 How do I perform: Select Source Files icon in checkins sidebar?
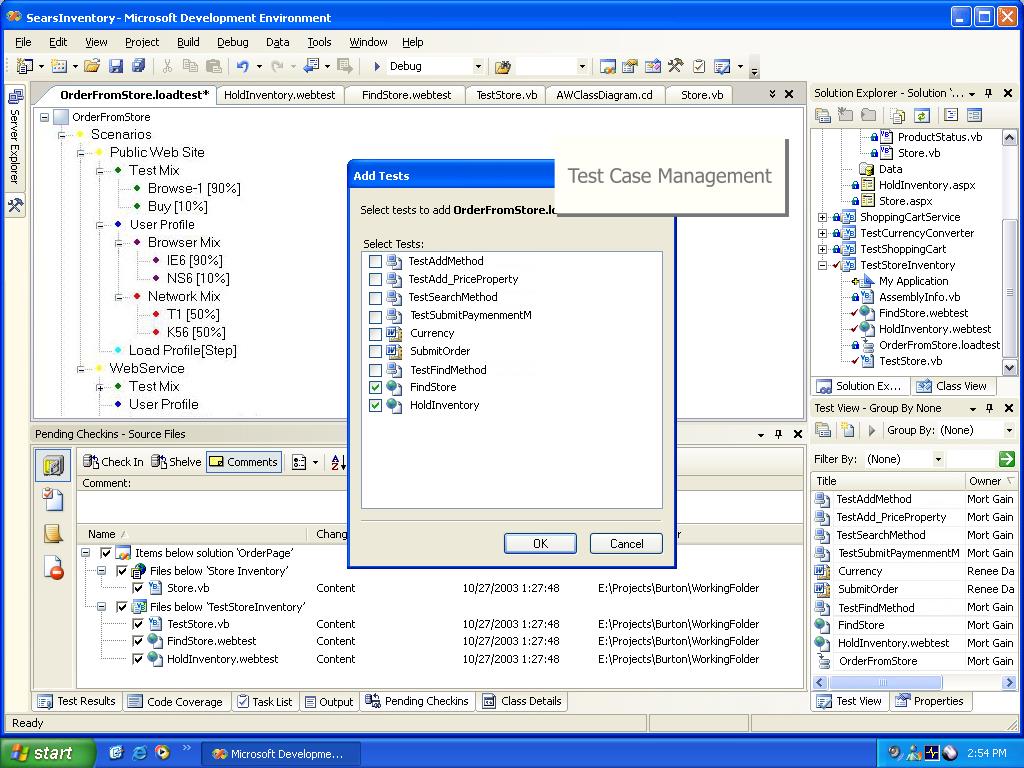[53, 466]
